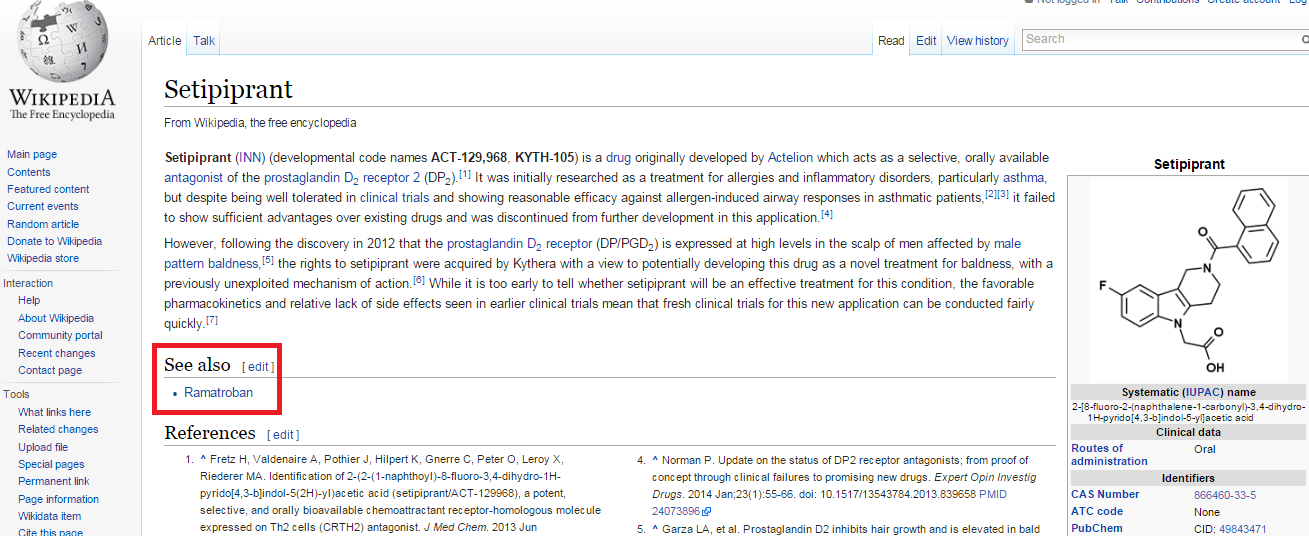
Task: Switch to the Talk tab
Action: (204, 41)
